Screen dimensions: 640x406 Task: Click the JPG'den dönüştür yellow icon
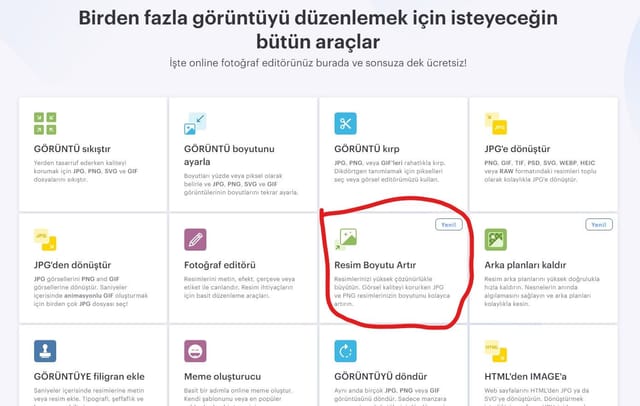(x=45, y=240)
